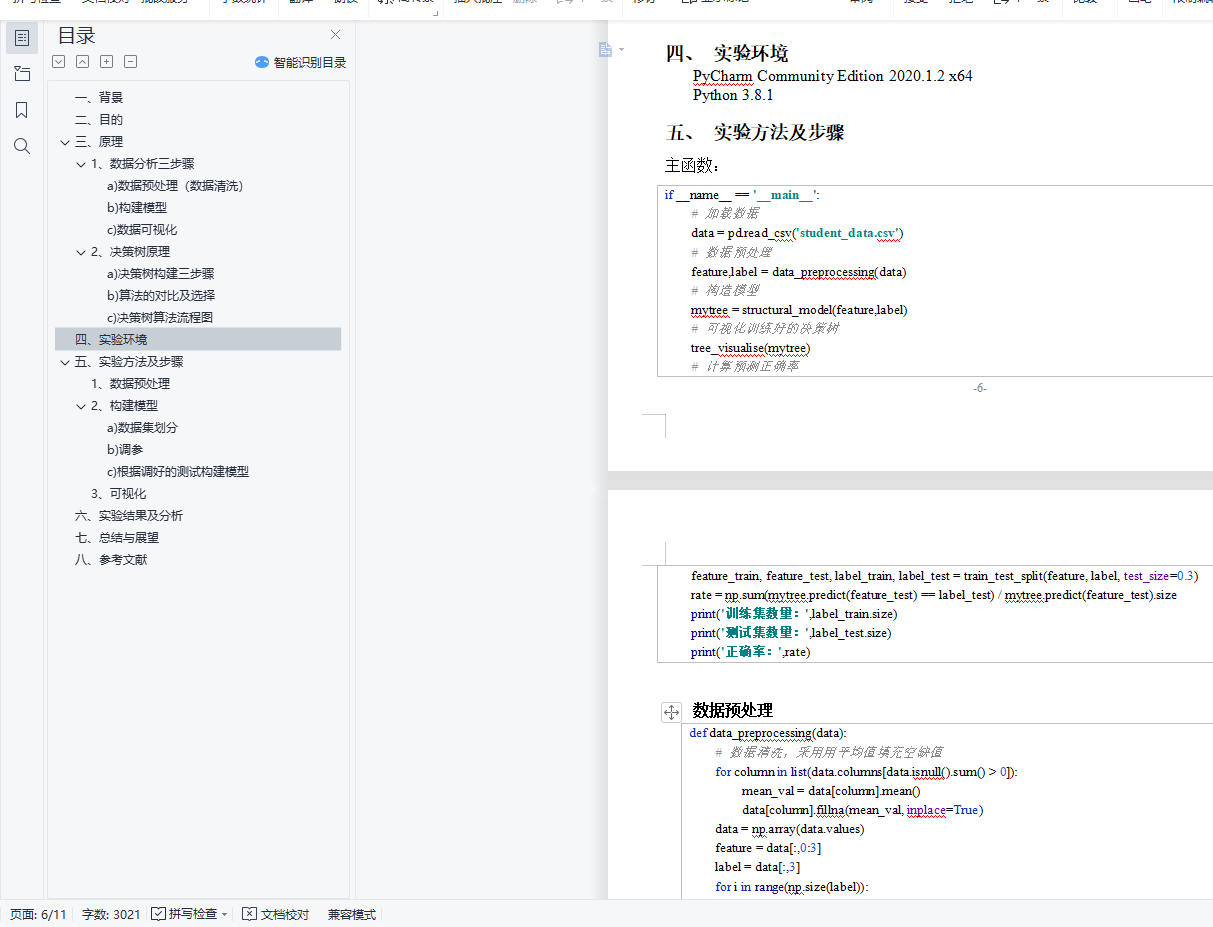Jump to c)根据调好的测试构建模型

click(x=178, y=472)
